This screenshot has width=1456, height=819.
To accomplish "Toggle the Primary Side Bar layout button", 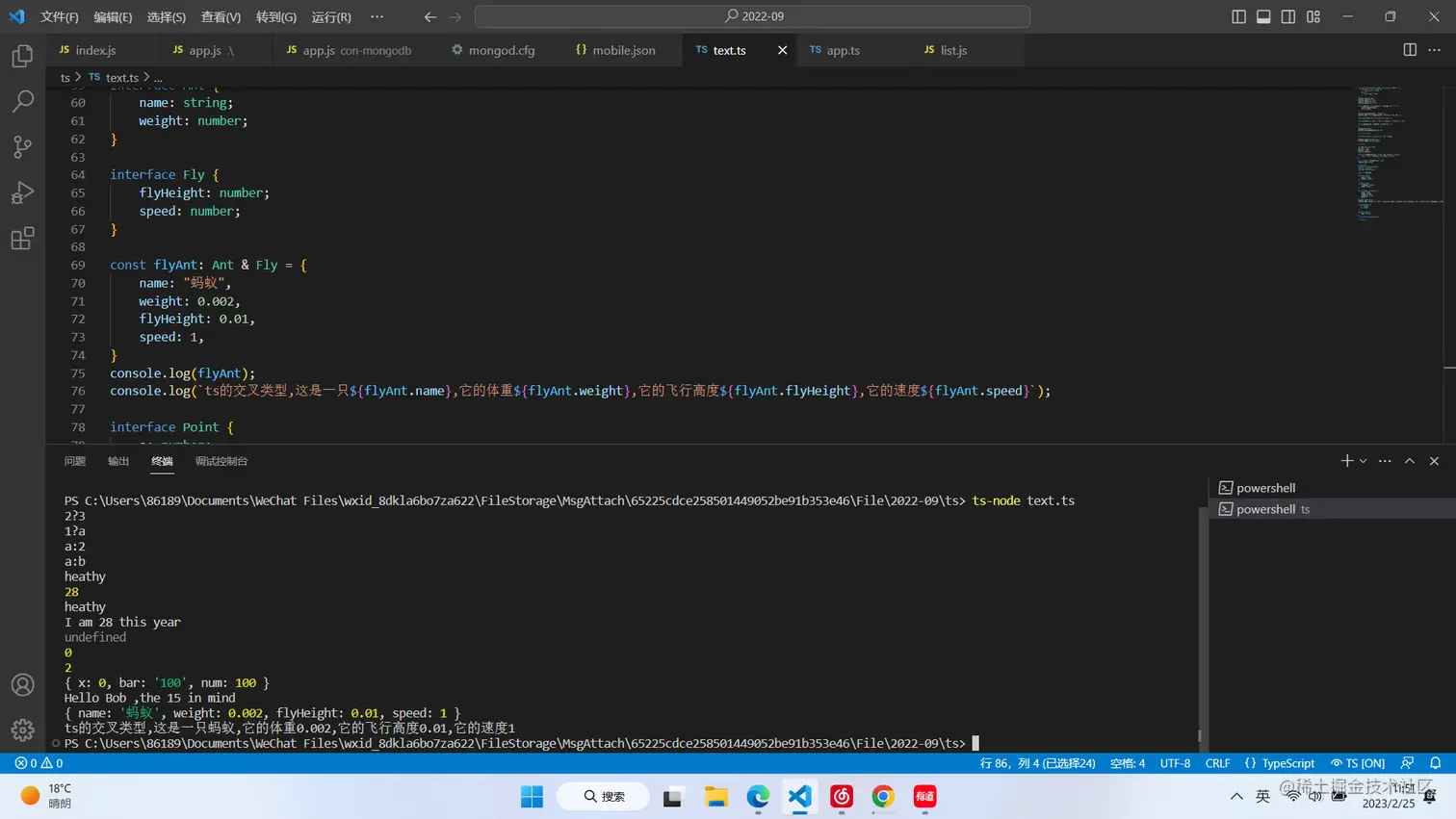I will coord(1238,16).
